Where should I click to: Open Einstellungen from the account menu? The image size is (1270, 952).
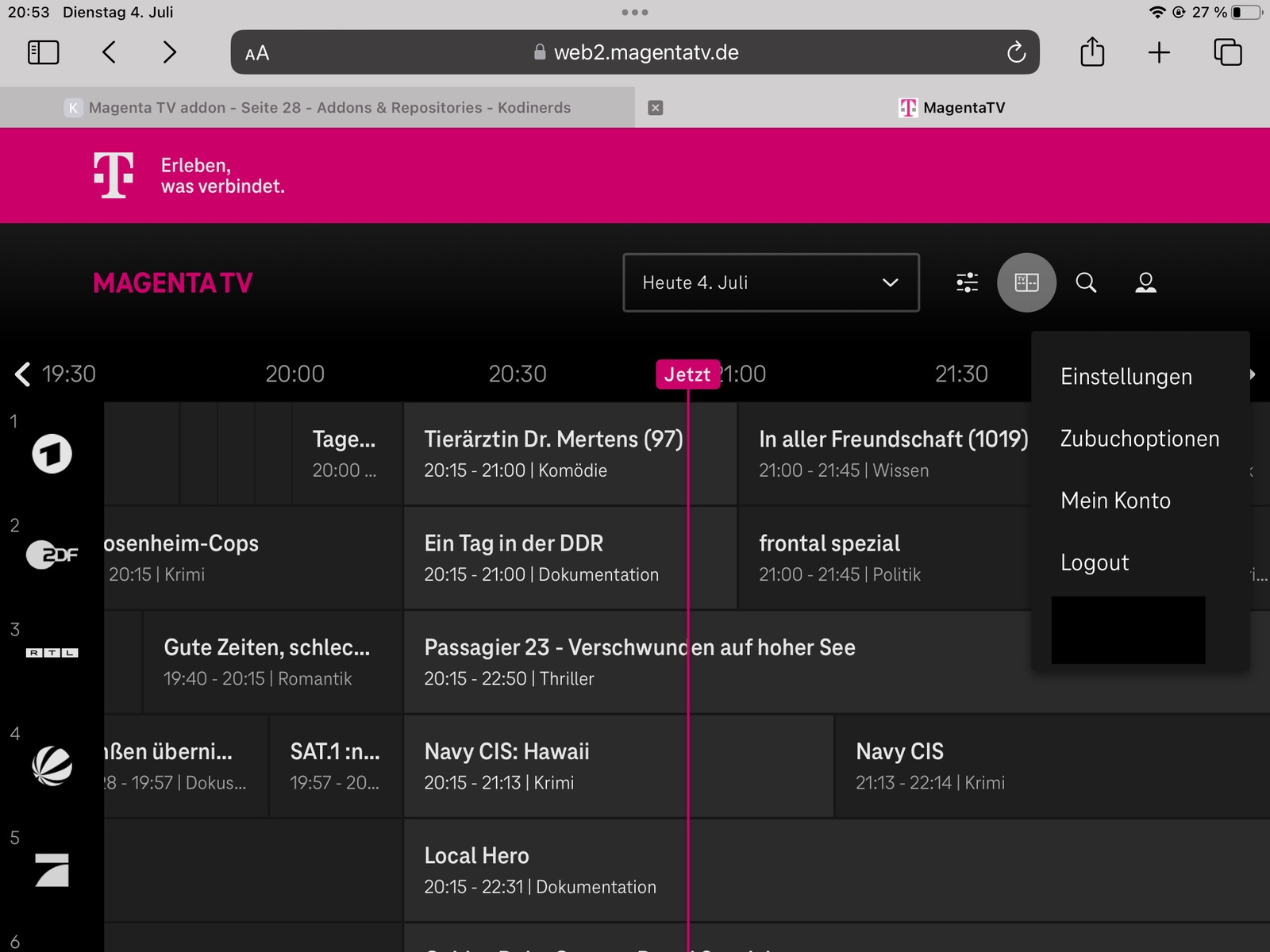pos(1126,377)
